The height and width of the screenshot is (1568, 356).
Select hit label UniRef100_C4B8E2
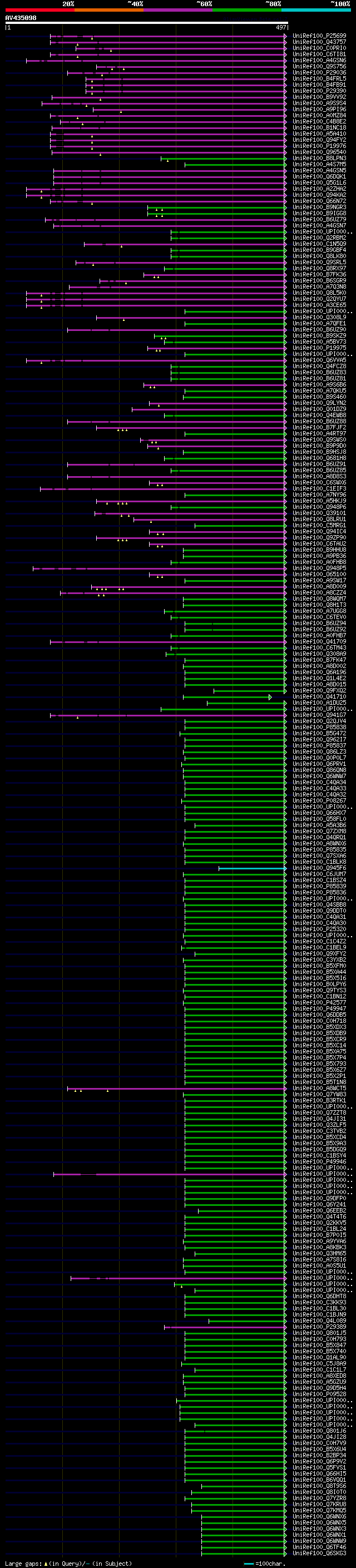(x=319, y=122)
